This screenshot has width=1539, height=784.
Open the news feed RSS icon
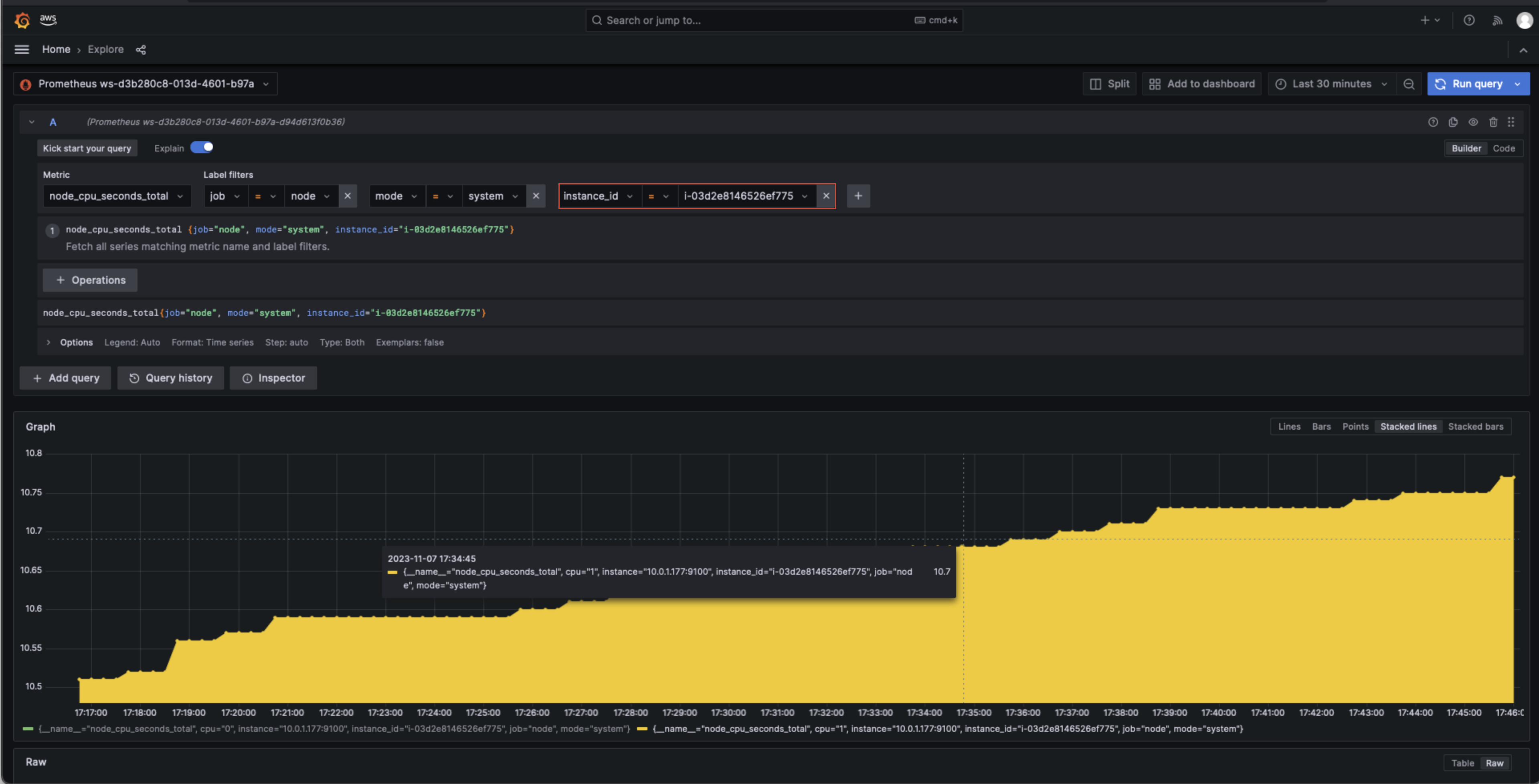click(1497, 20)
